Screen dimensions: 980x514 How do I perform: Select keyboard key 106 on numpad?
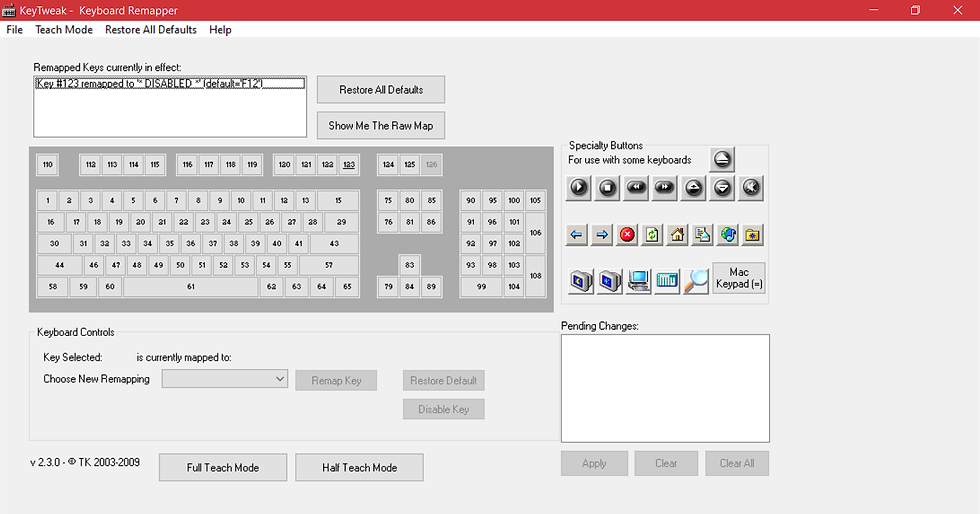(536, 233)
